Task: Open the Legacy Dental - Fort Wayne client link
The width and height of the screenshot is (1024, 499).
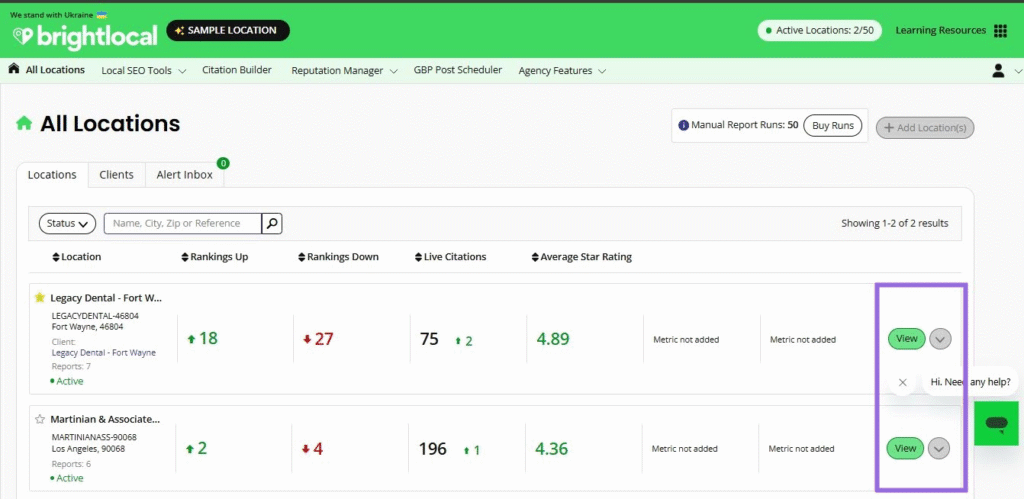Action: (103, 353)
